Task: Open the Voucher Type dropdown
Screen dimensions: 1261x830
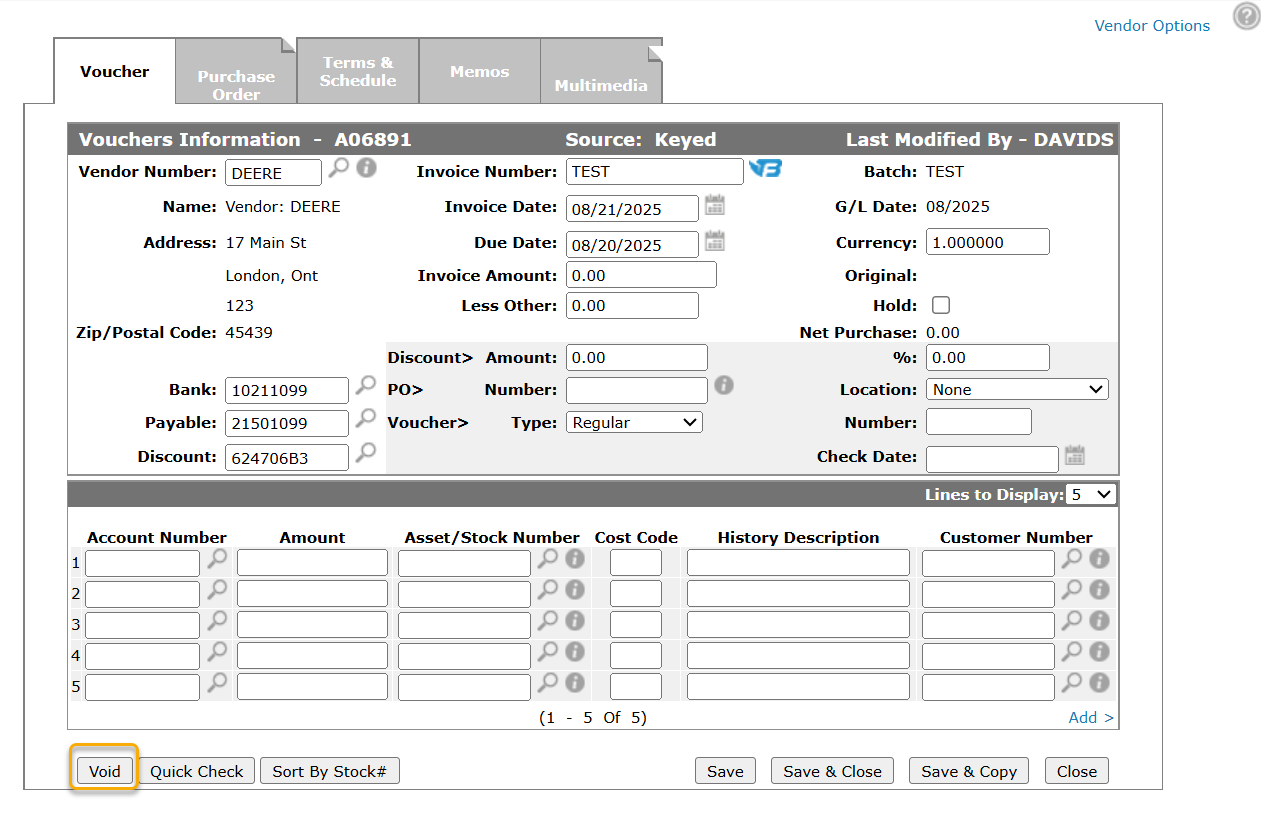Action: (634, 423)
